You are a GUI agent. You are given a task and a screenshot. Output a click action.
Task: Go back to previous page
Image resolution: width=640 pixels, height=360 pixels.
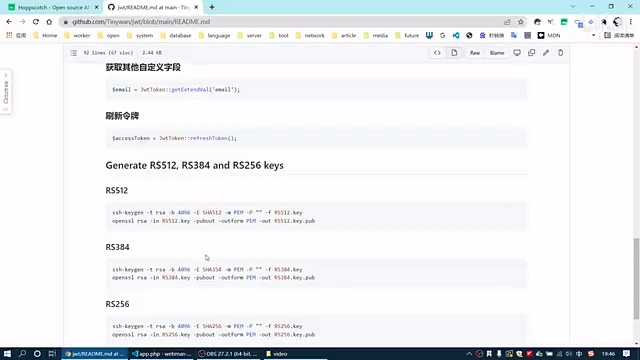[9, 22]
